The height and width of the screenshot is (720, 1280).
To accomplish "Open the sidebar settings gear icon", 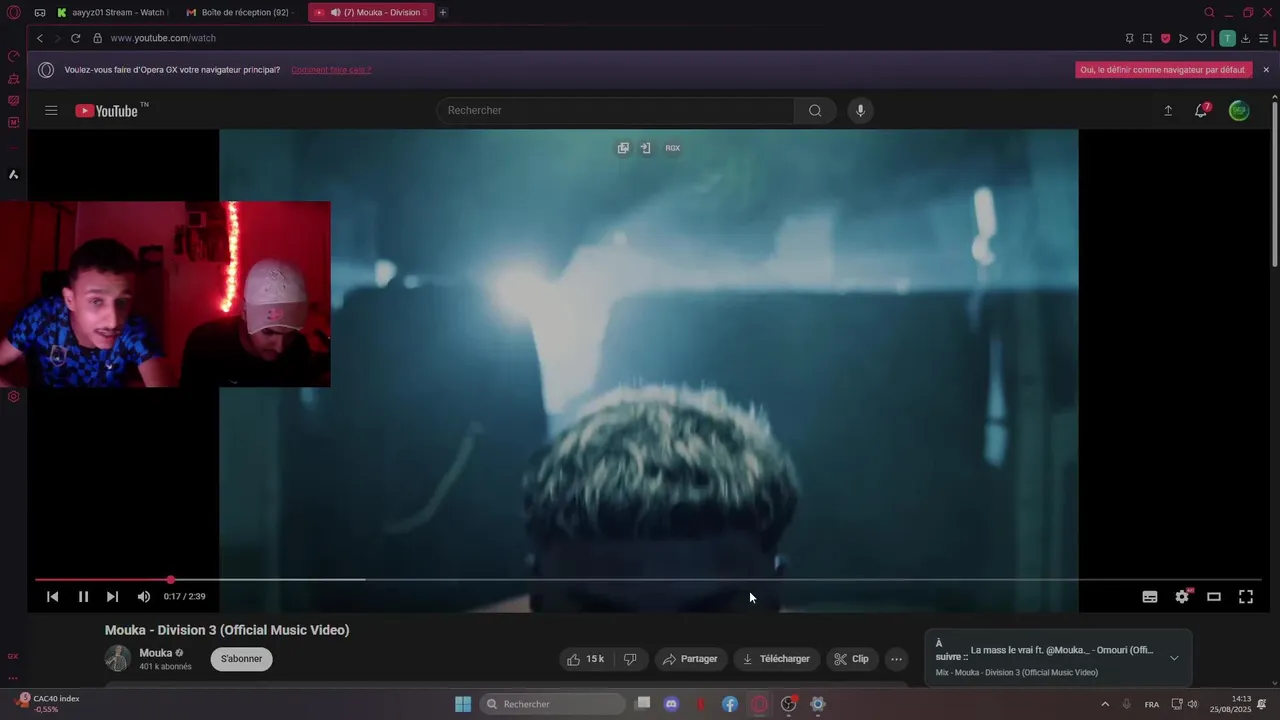I will click(x=13, y=396).
